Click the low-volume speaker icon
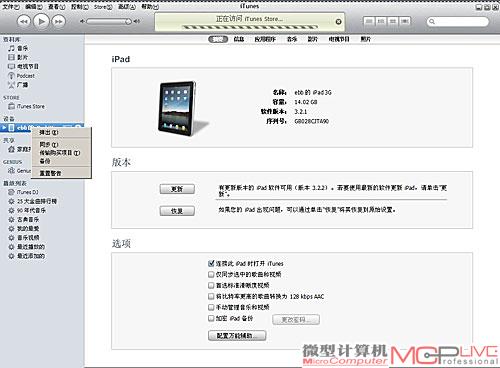500x368 pixels. pyautogui.click(x=82, y=21)
